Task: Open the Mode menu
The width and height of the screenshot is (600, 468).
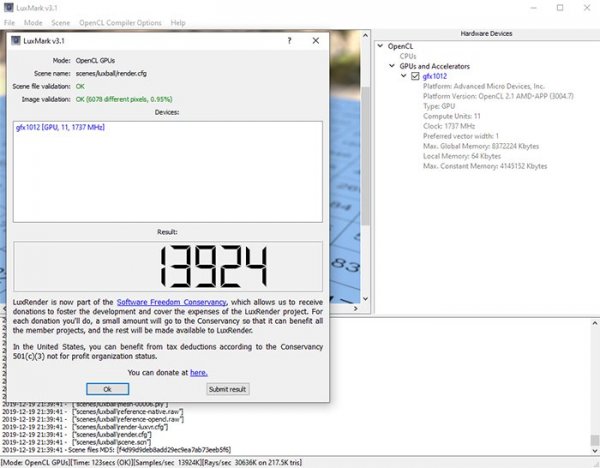Action: pyautogui.click(x=33, y=23)
